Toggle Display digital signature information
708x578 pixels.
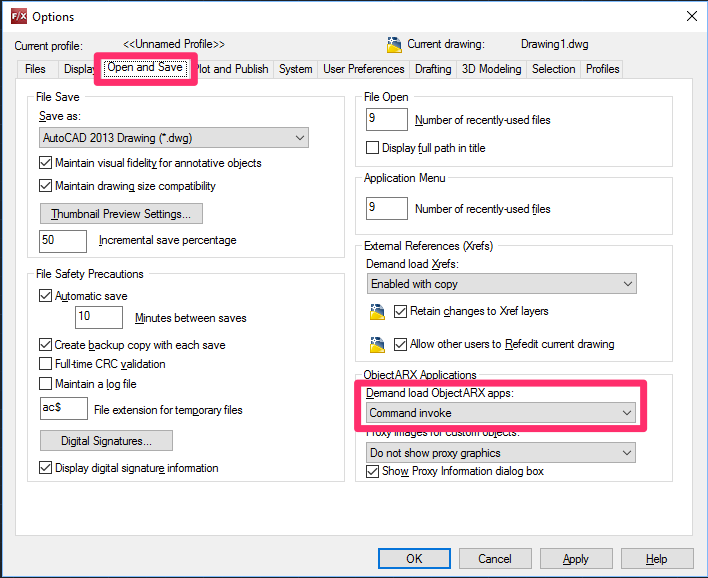coord(45,467)
